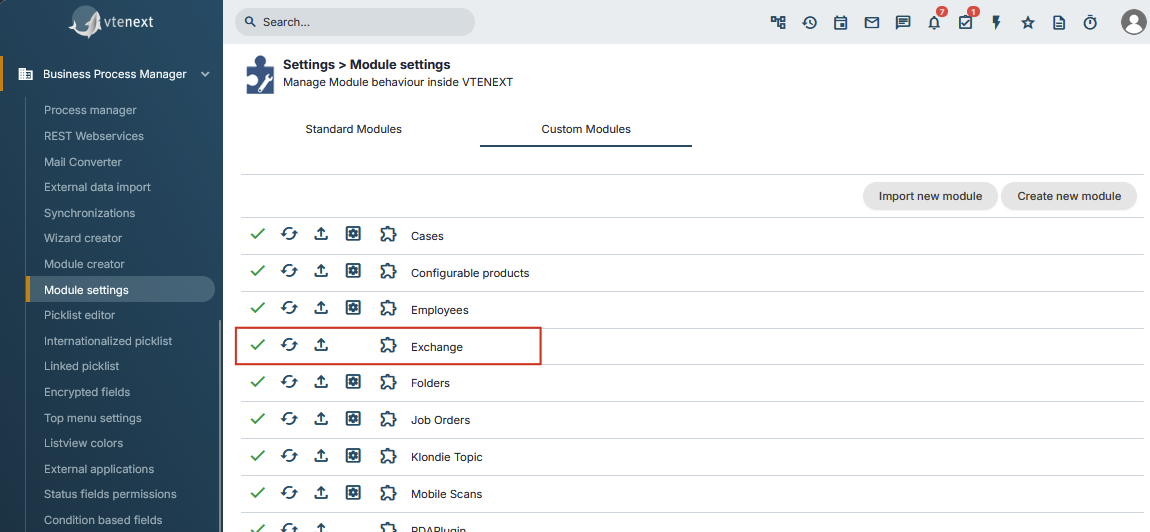Click the Create new module button
The height and width of the screenshot is (532, 1150).
1069,196
